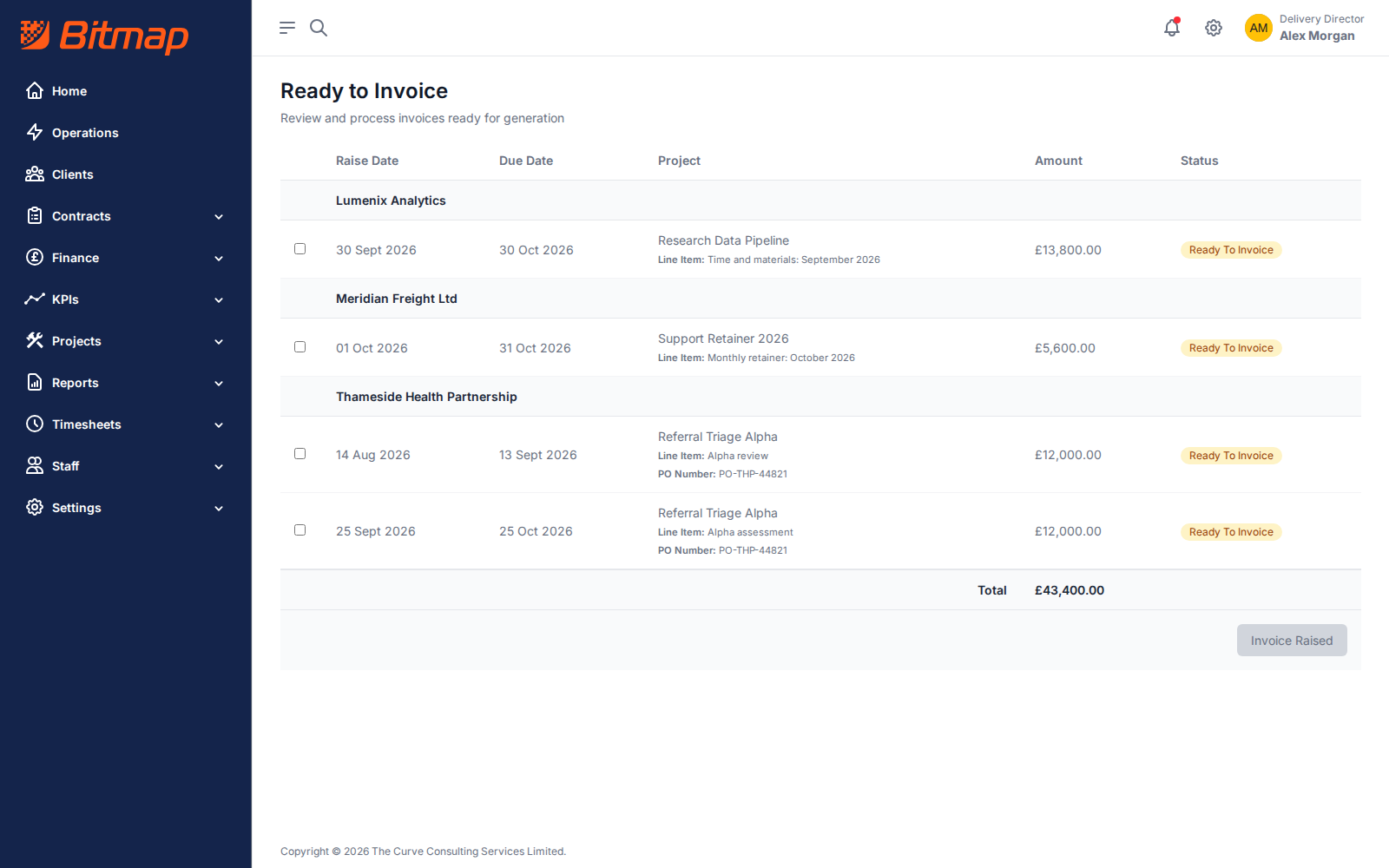Click the Home house icon
The height and width of the screenshot is (868, 1389).
point(35,90)
